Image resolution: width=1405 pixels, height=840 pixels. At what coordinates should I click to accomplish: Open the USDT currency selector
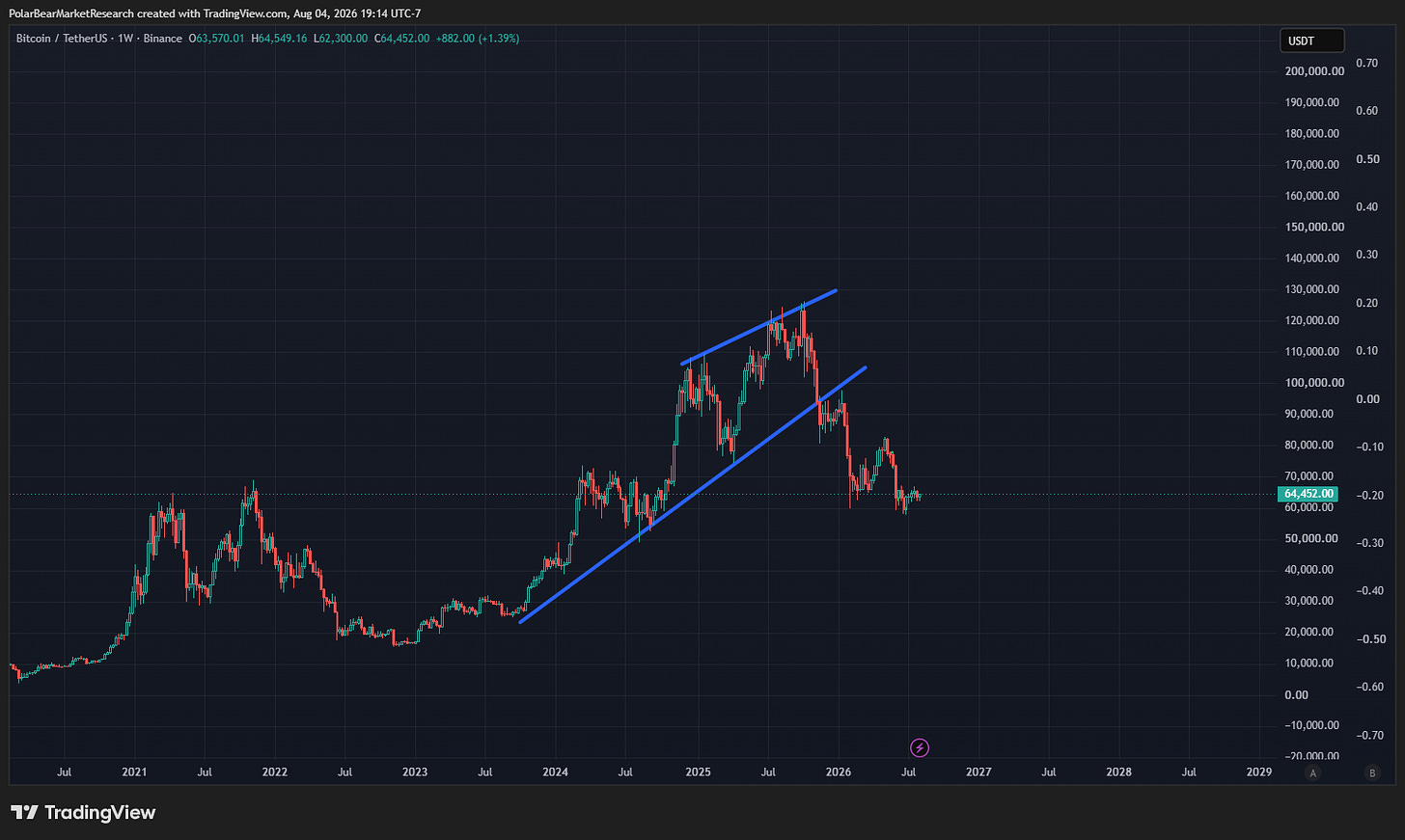(1311, 41)
